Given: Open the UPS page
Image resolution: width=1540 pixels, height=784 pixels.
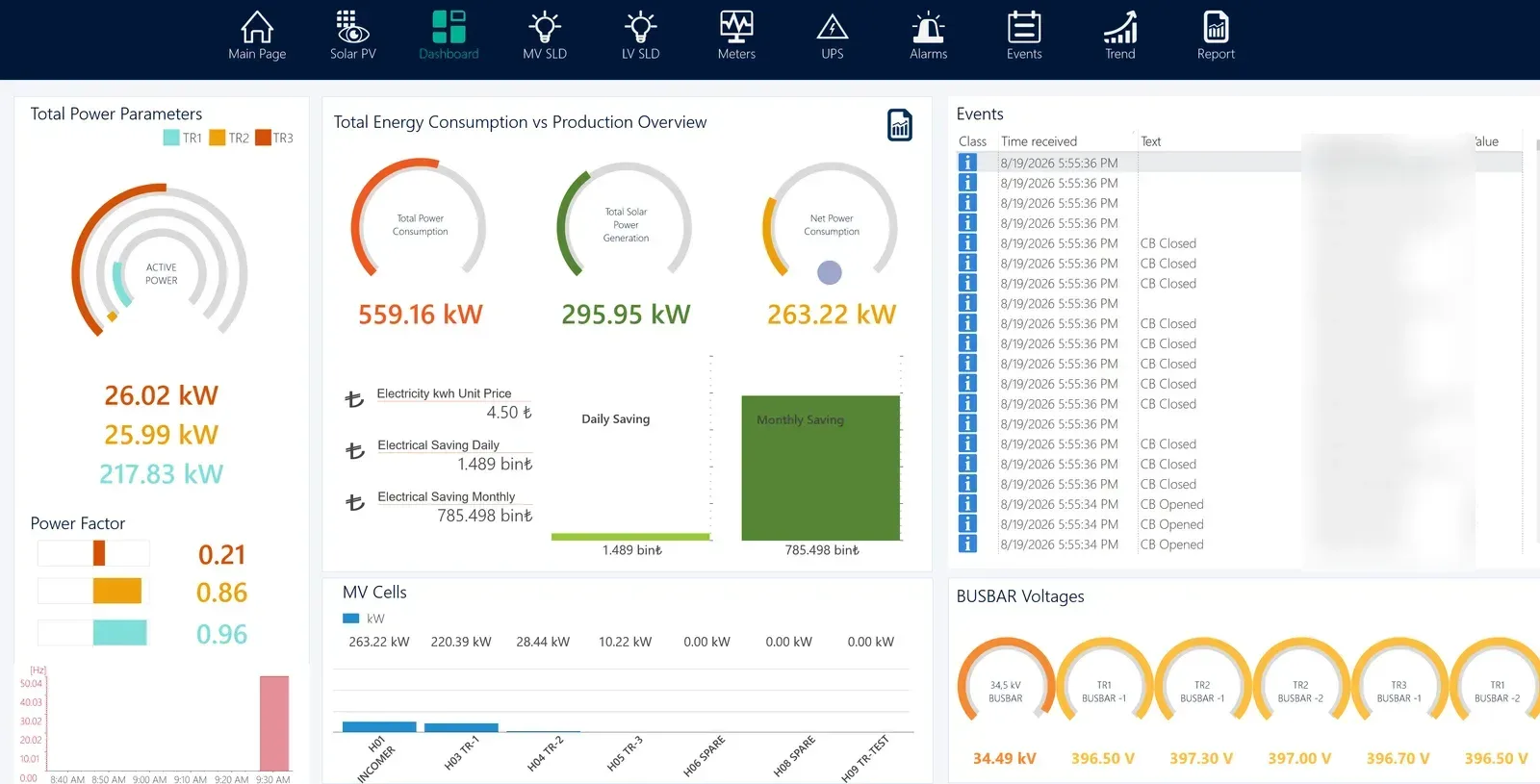Looking at the screenshot, I should [x=833, y=26].
